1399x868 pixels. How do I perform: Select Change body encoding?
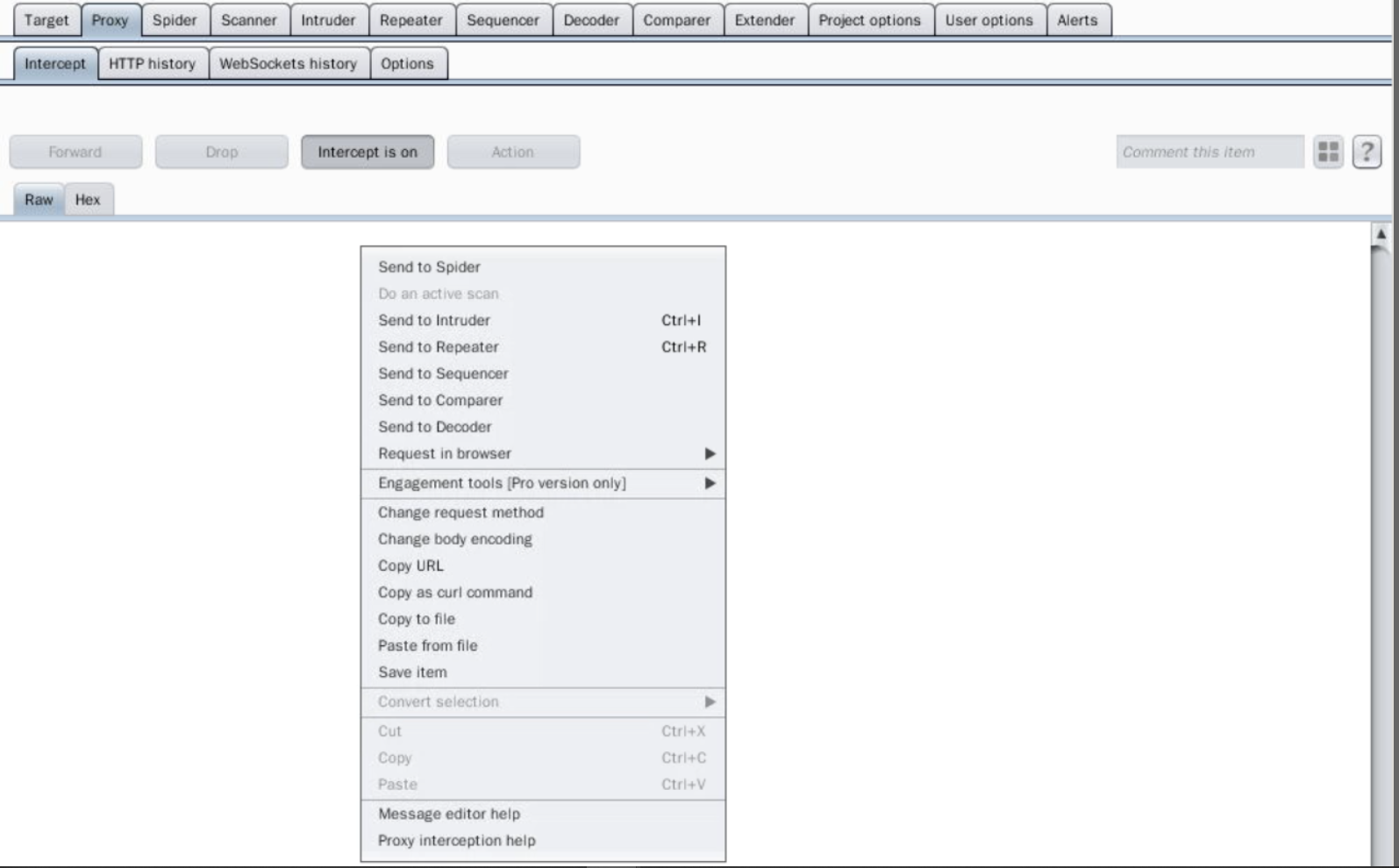pos(543,539)
